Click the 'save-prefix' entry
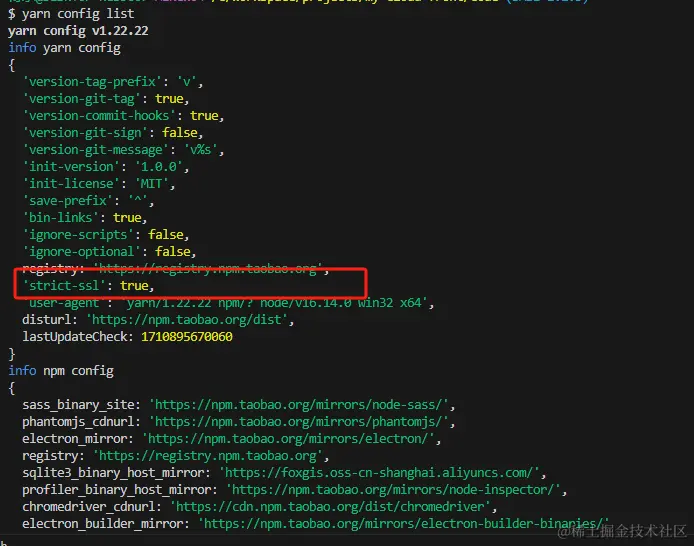Image resolution: width=694 pixels, height=546 pixels. (88, 201)
